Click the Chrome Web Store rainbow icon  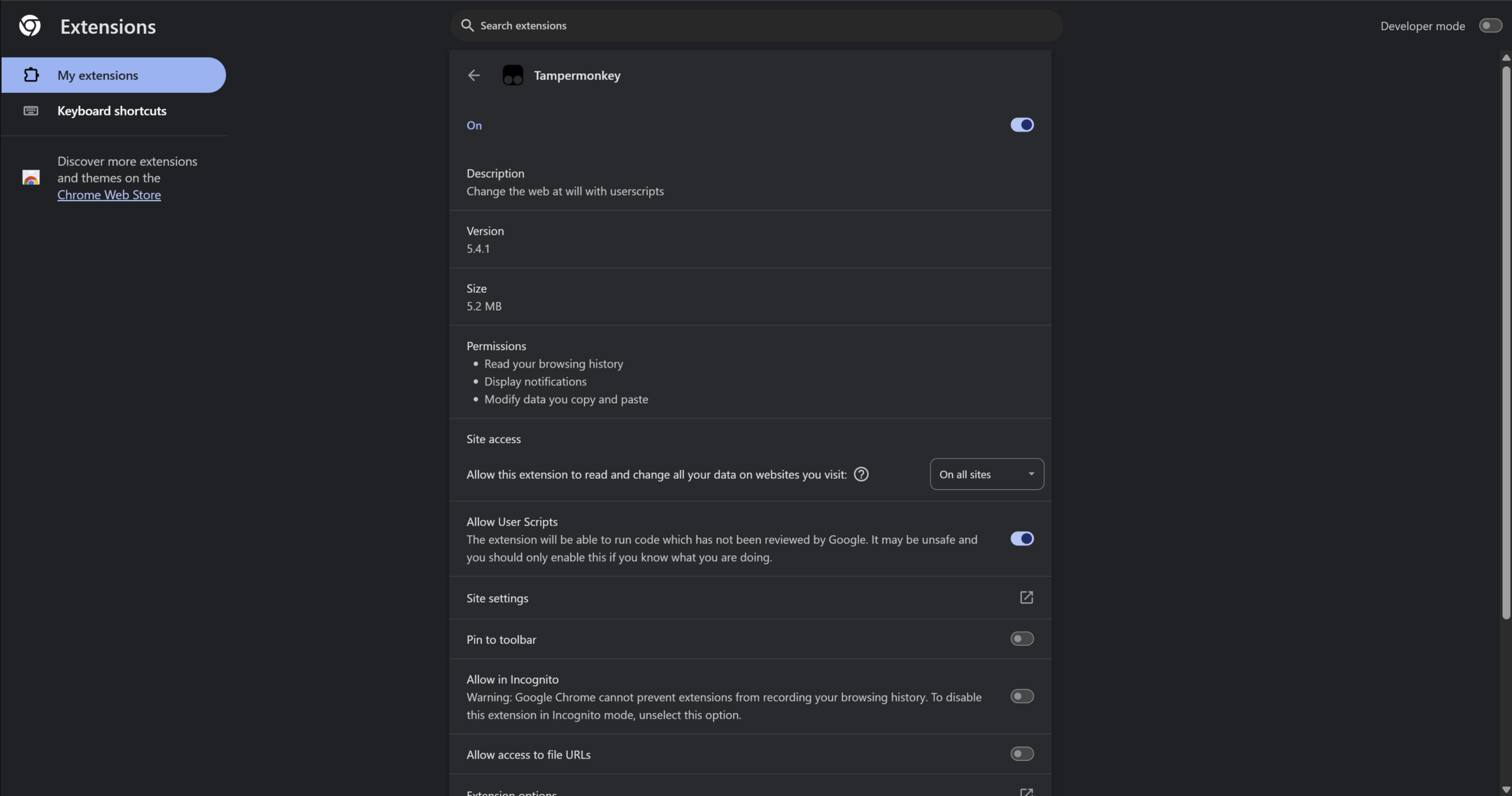pyautogui.click(x=31, y=177)
